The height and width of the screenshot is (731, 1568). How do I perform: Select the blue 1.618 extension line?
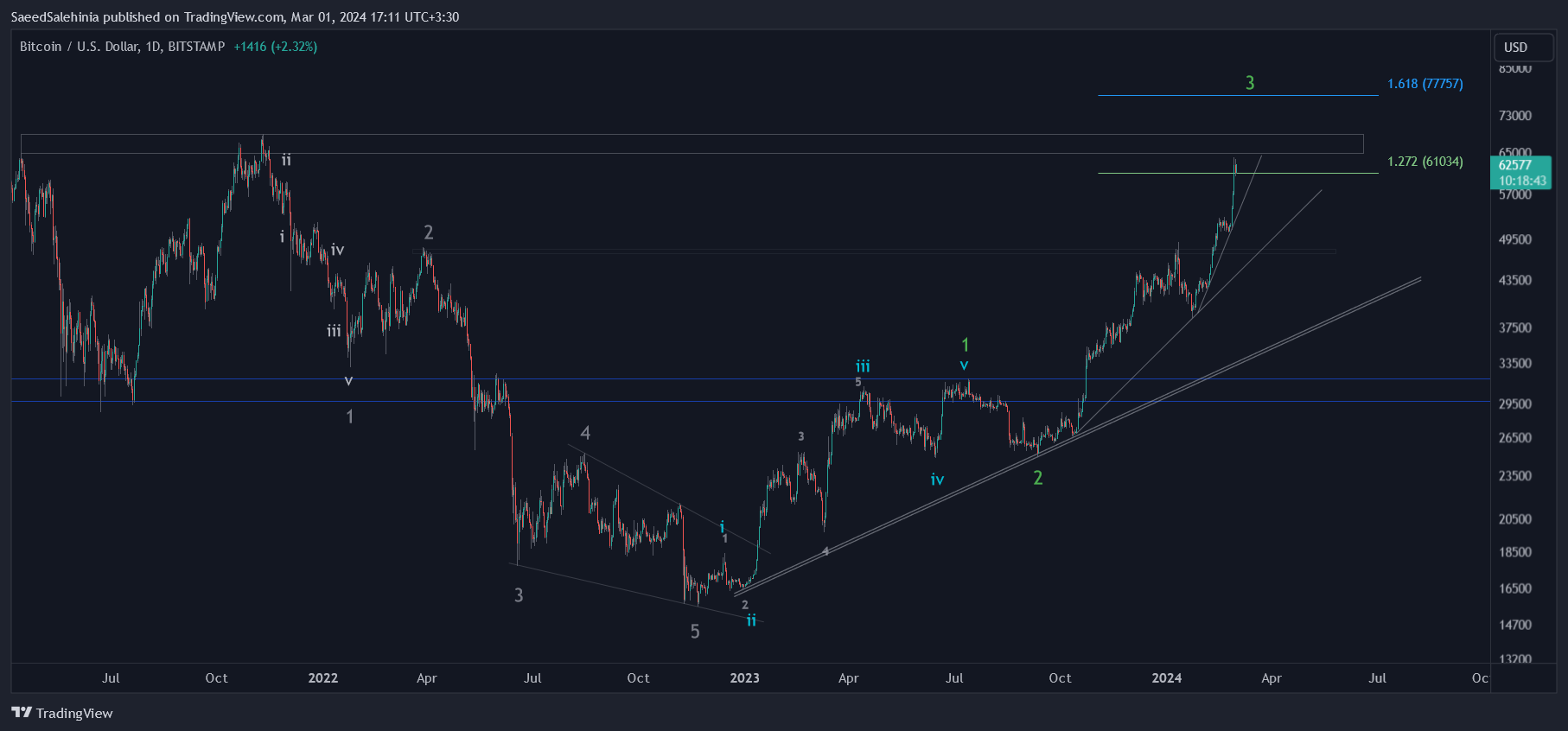click(x=1238, y=95)
